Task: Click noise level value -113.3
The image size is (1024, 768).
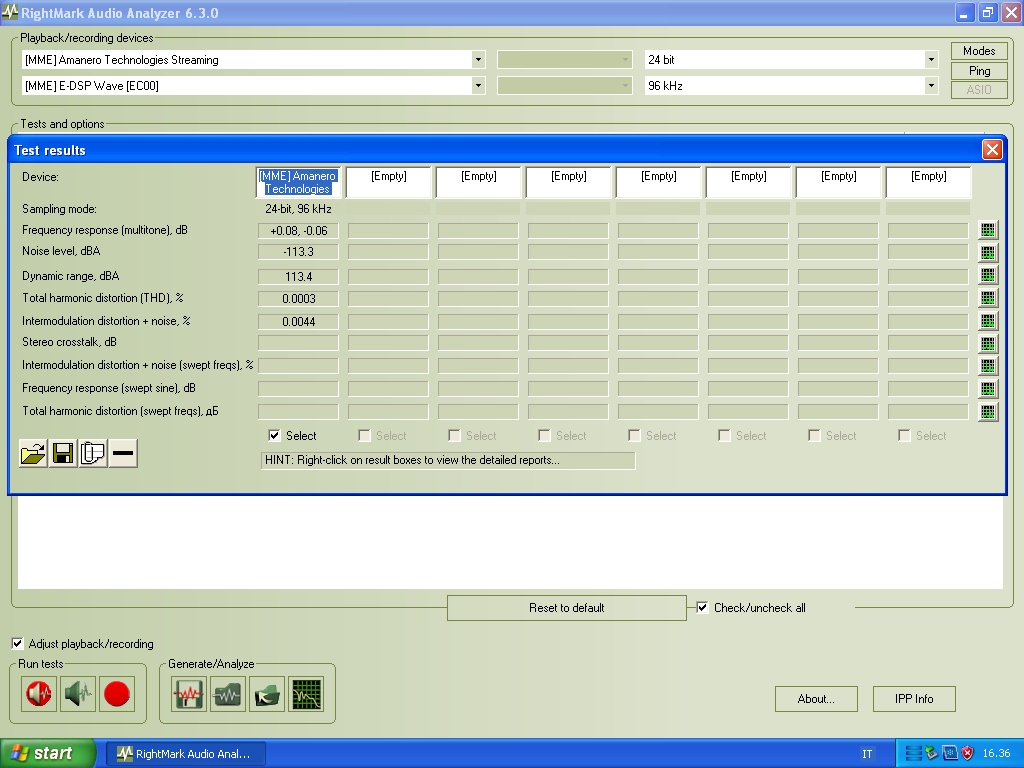Action: (x=298, y=252)
